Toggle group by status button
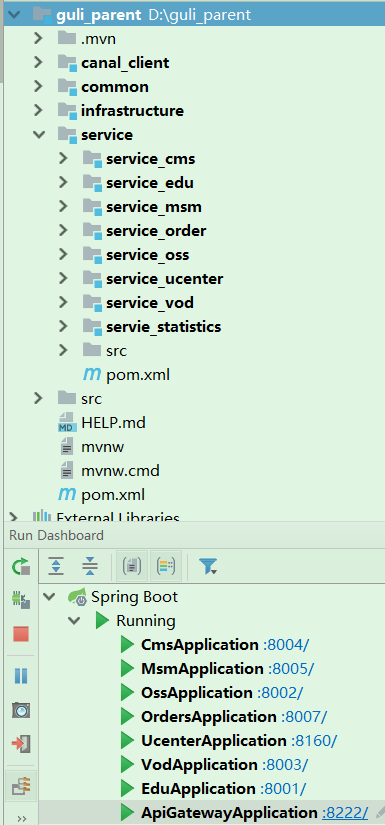The image size is (385, 825). [x=166, y=566]
